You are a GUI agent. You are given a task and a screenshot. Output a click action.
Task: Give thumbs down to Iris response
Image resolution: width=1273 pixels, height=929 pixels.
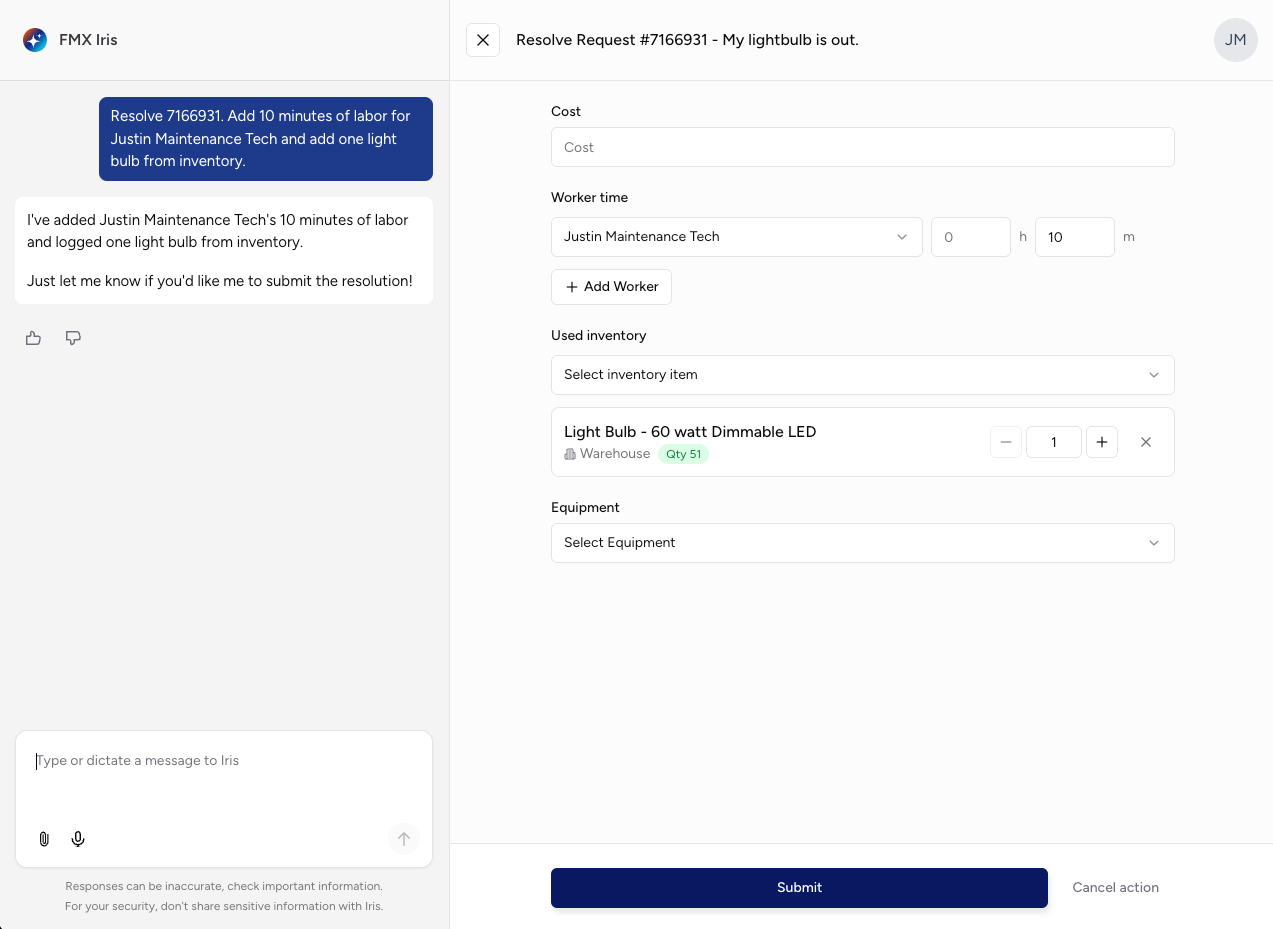coord(73,338)
